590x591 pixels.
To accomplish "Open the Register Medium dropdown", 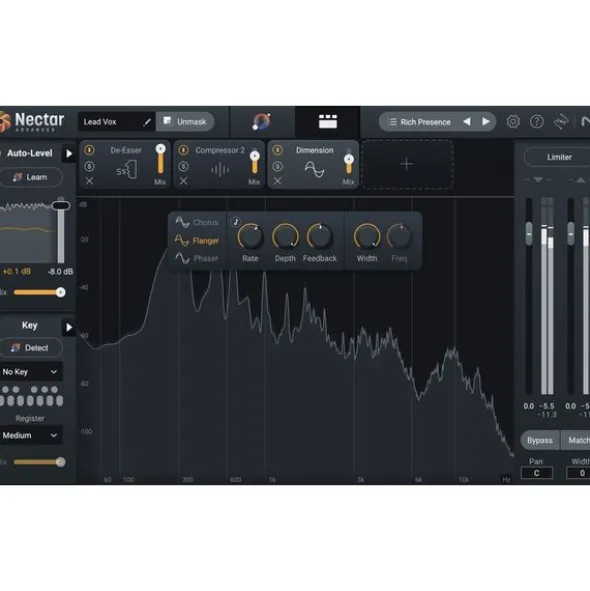I will [30, 435].
